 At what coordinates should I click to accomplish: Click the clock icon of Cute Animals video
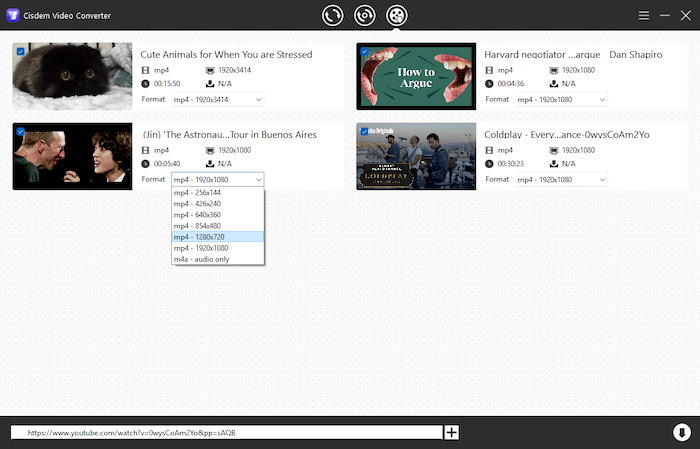click(x=145, y=83)
